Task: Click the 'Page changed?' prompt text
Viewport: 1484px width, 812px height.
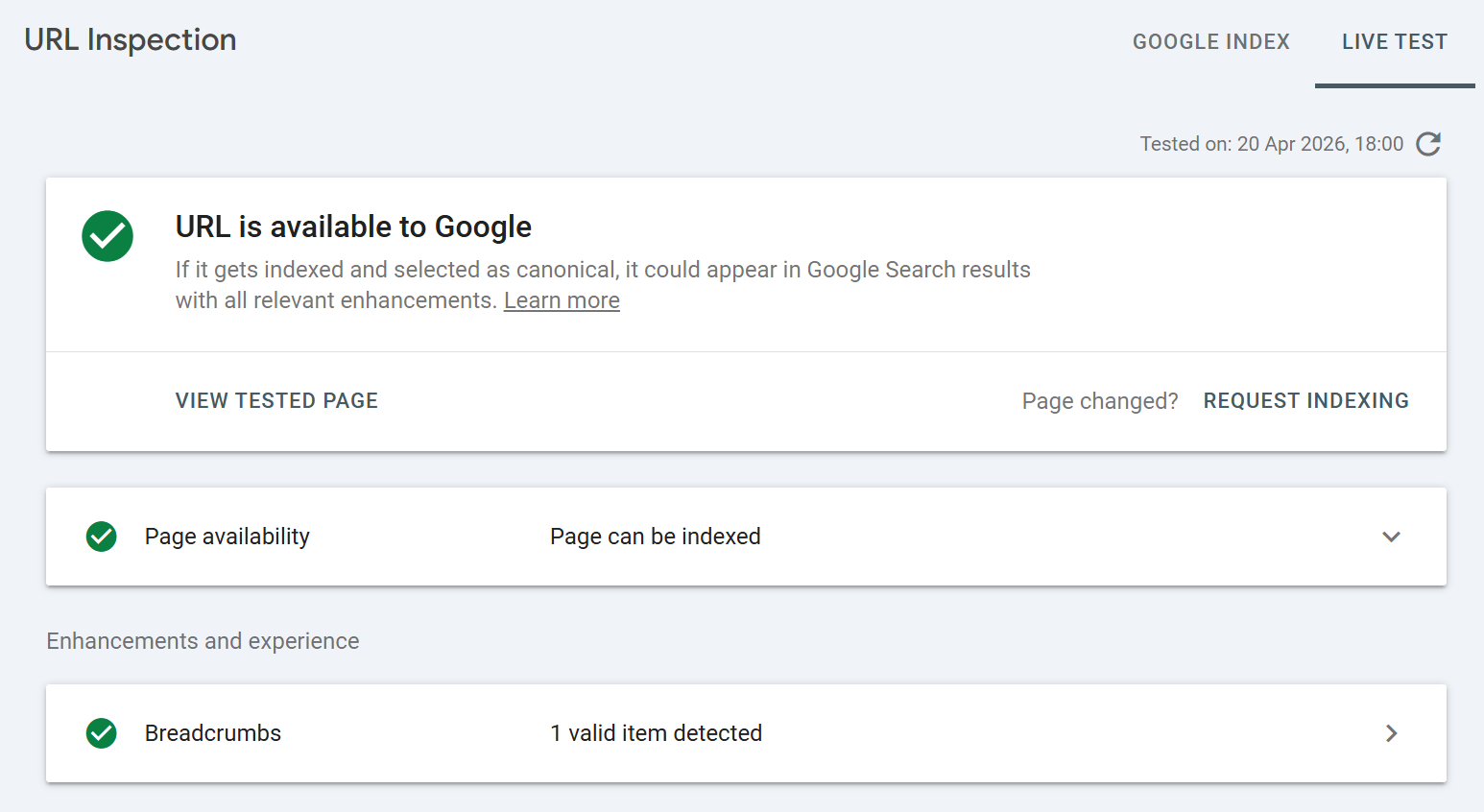Action: click(1099, 401)
